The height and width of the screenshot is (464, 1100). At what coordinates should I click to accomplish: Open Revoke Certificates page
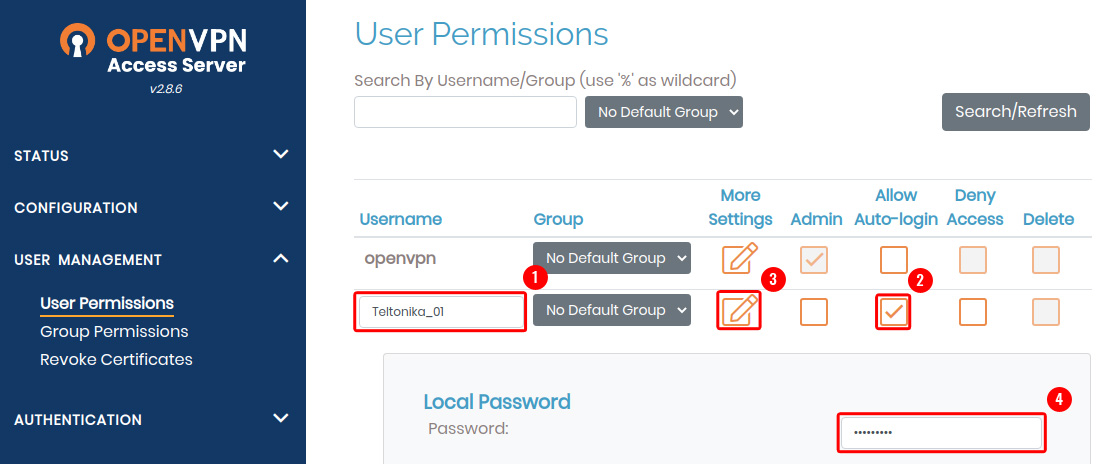click(116, 359)
